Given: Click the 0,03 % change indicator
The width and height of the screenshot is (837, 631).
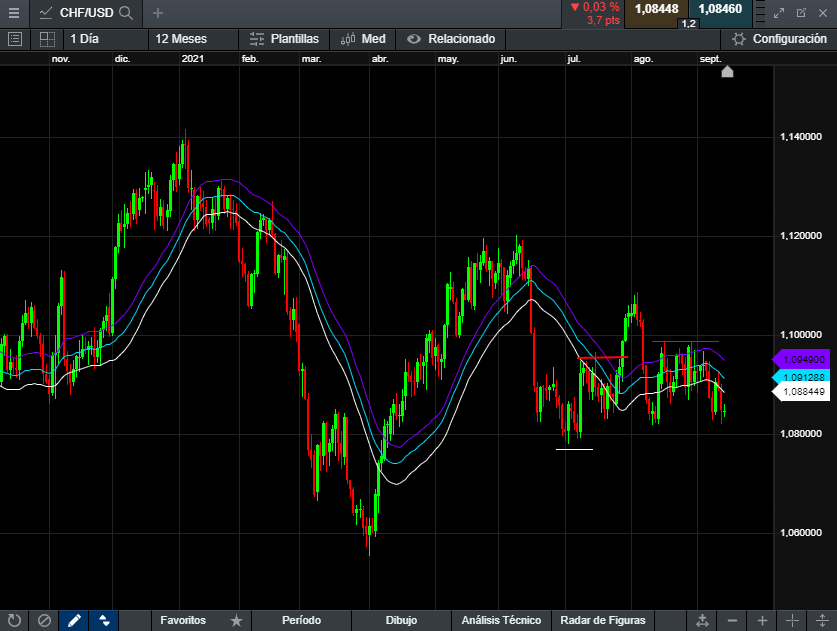Looking at the screenshot, I should click(x=595, y=7).
